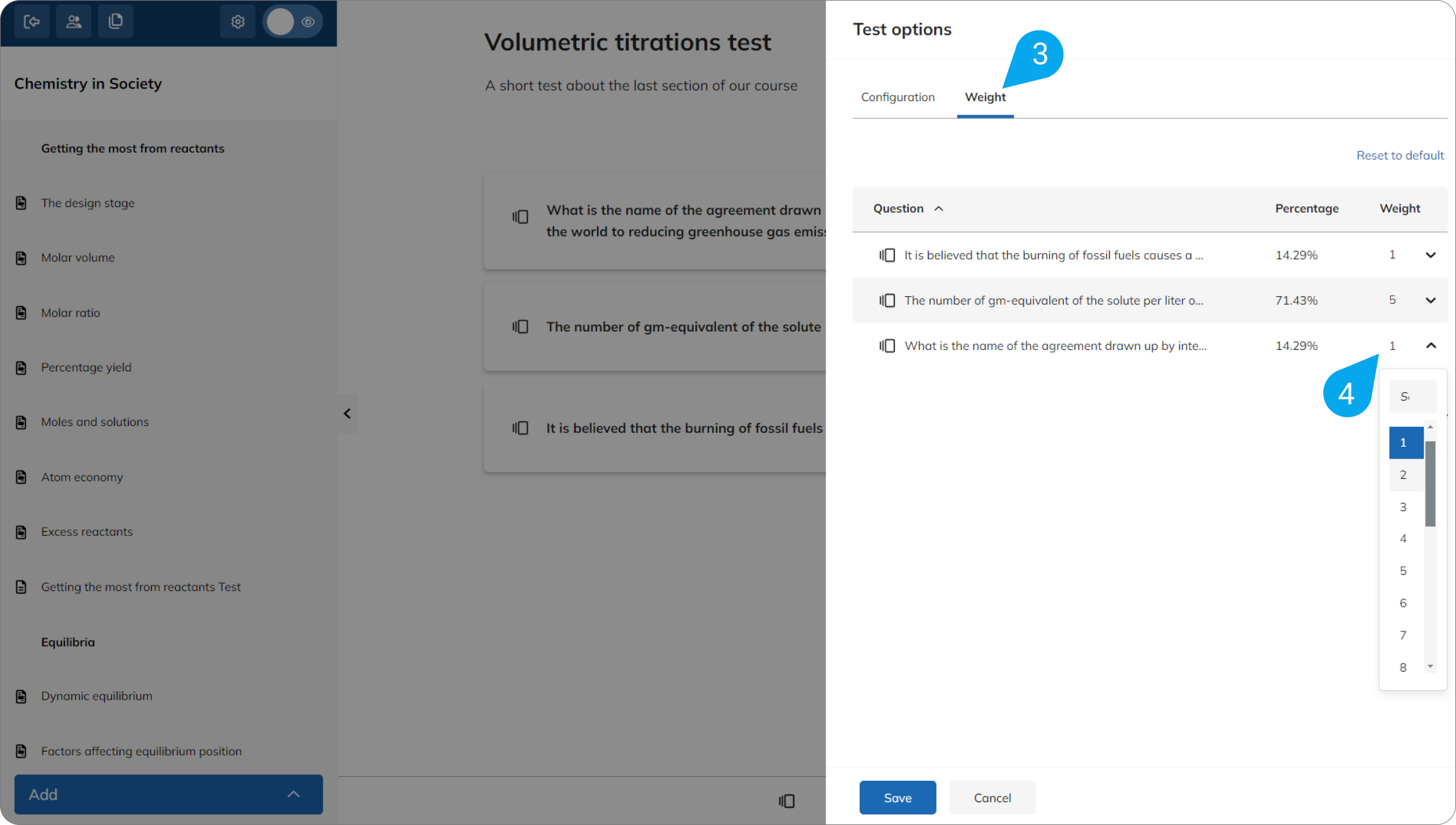Image resolution: width=1456 pixels, height=825 pixels.
Task: Open the Weight tab
Action: pos(985,97)
